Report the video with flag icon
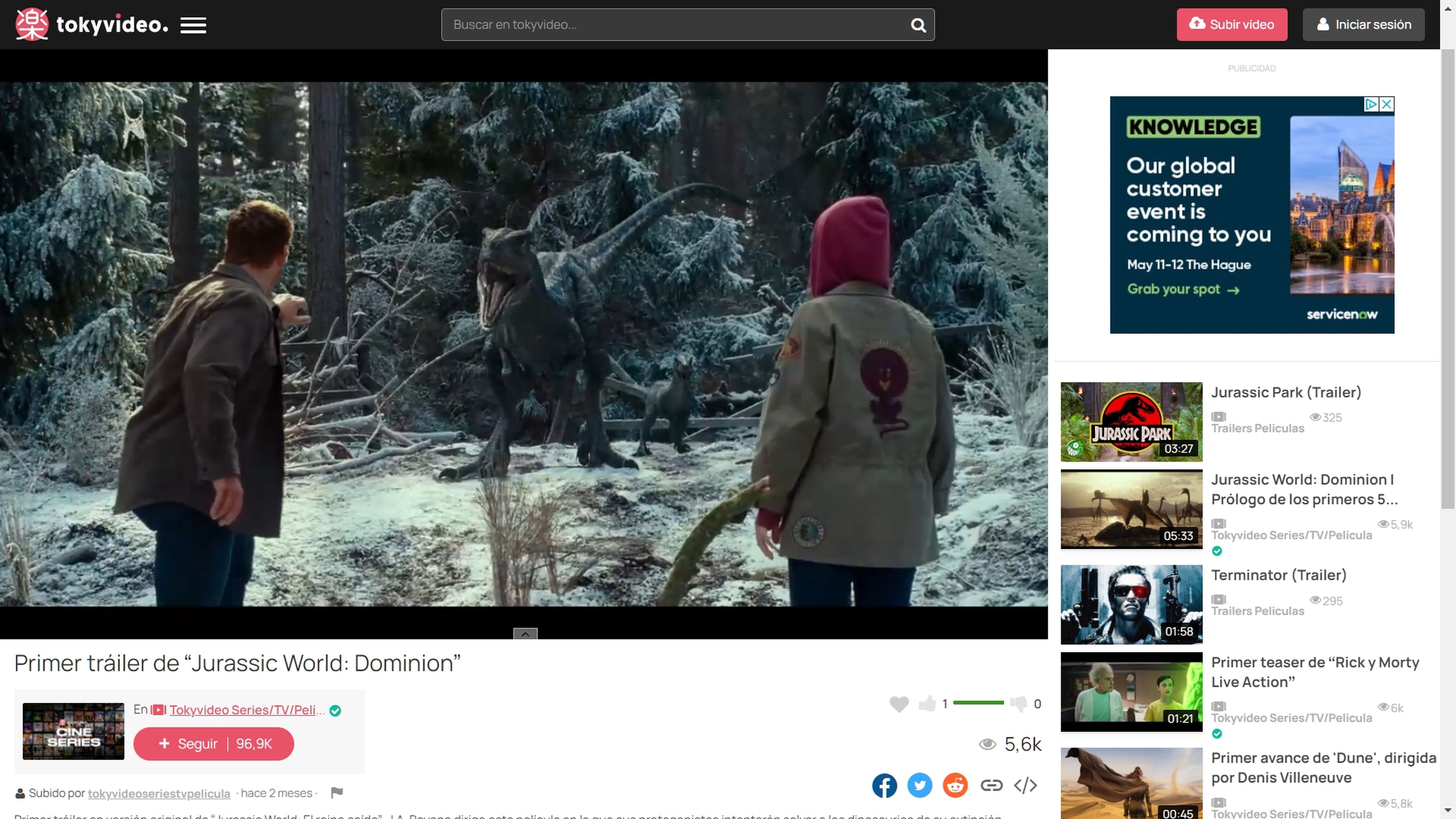This screenshot has width=1456, height=819. [337, 792]
